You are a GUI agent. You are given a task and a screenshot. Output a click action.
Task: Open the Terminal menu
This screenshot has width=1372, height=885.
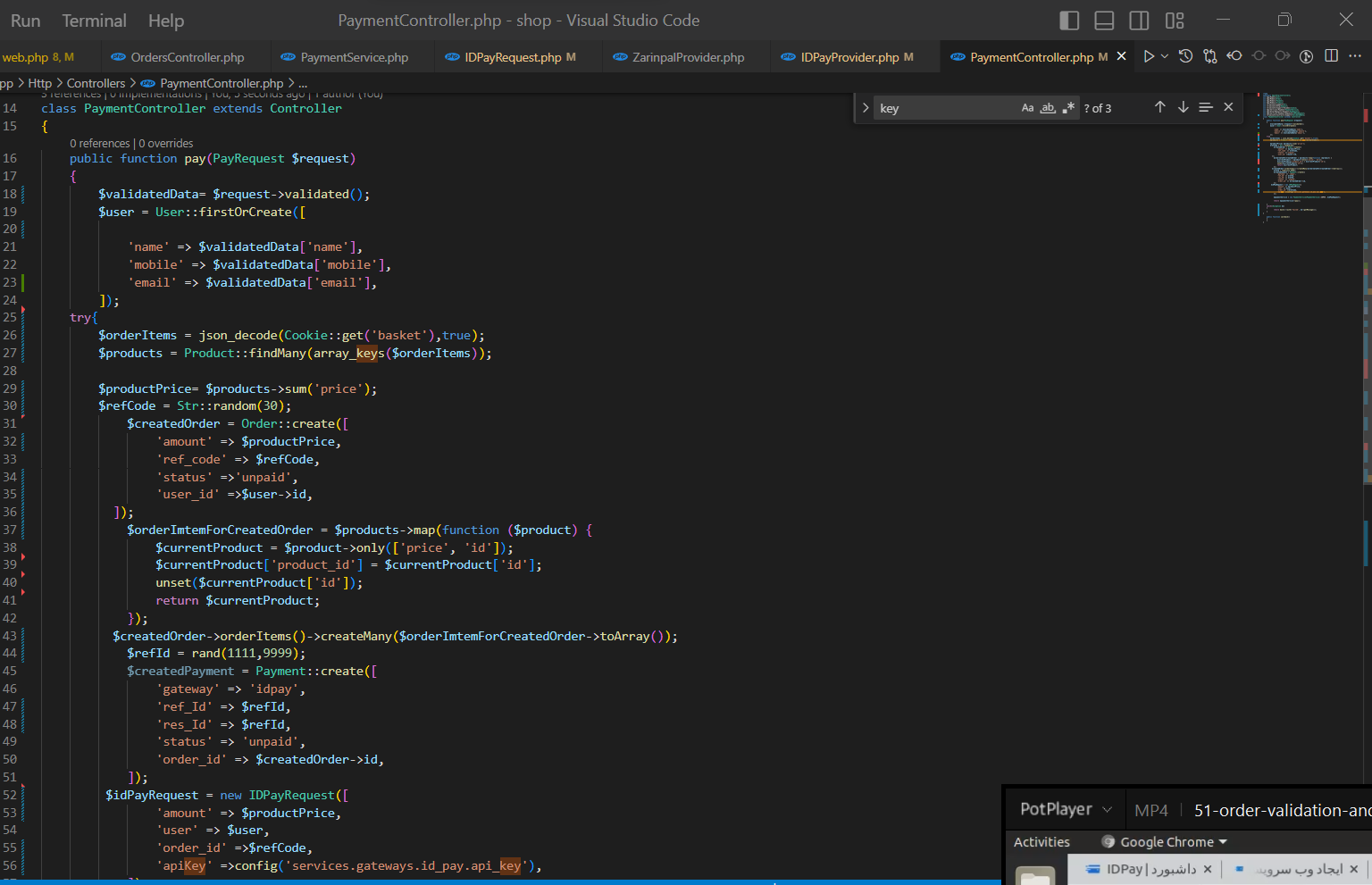pyautogui.click(x=94, y=21)
